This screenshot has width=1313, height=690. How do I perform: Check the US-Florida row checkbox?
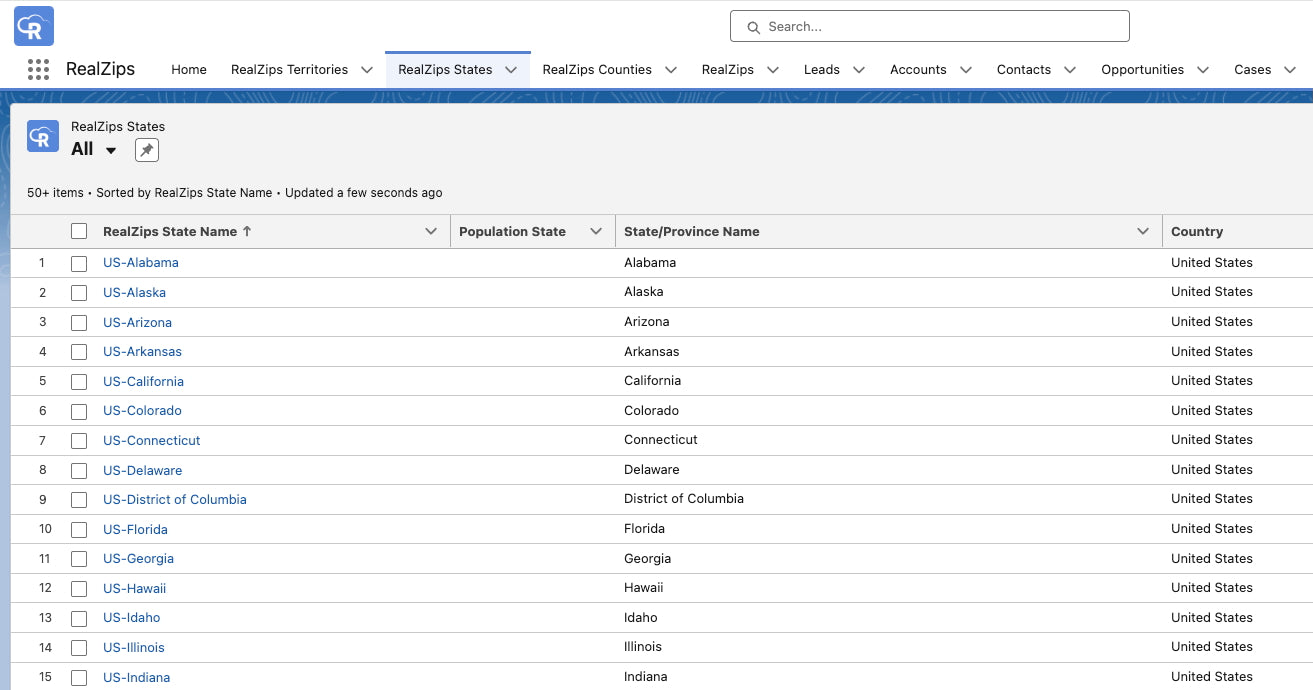(x=79, y=530)
